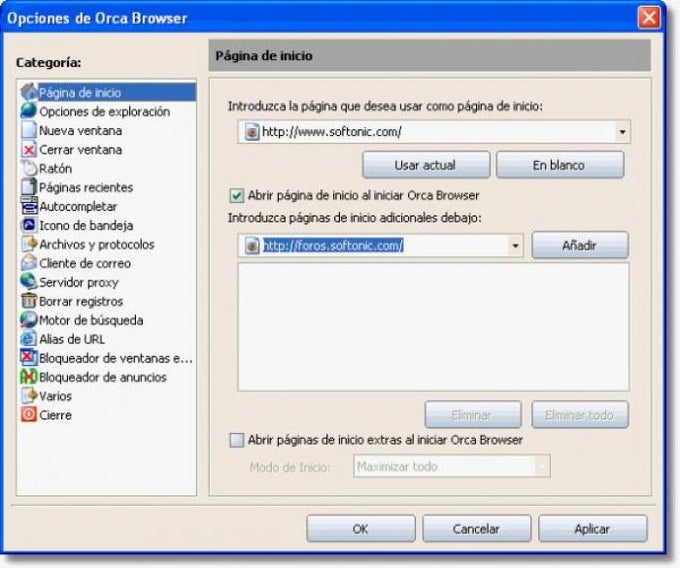Click the globe icon for Opciones de exploración
The image size is (680, 568).
click(29, 111)
